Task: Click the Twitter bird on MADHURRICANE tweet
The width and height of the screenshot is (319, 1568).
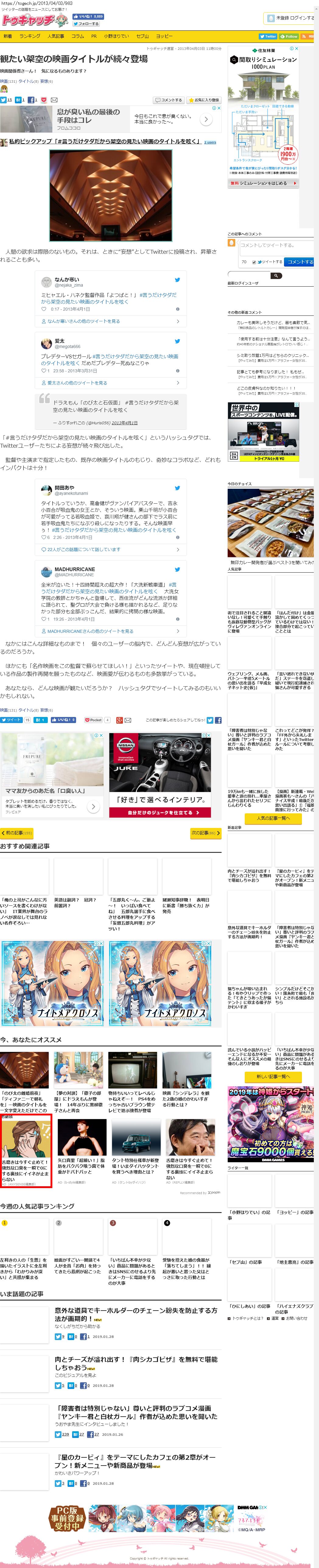Action: [x=177, y=570]
